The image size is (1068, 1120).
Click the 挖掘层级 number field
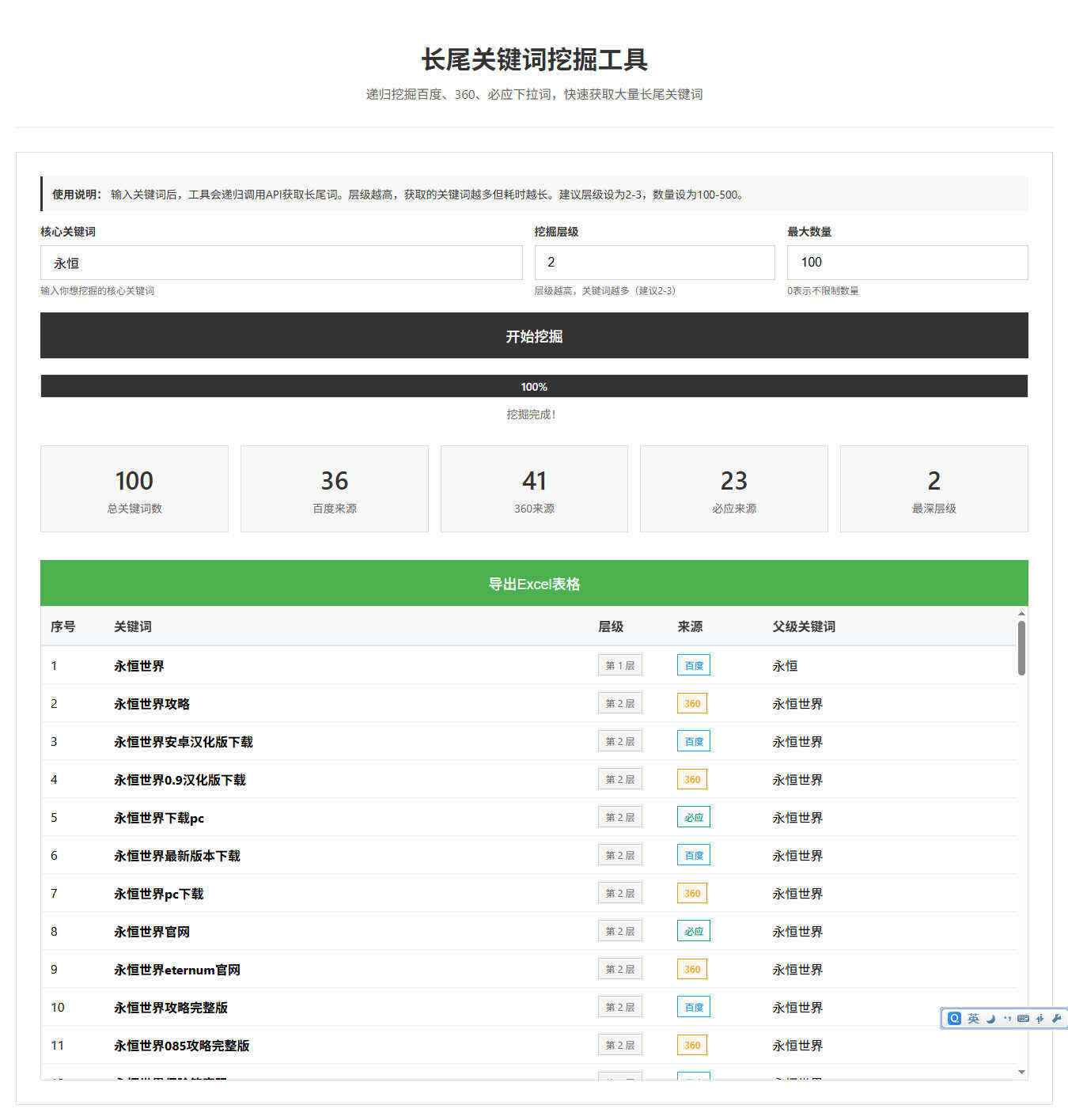[654, 263]
